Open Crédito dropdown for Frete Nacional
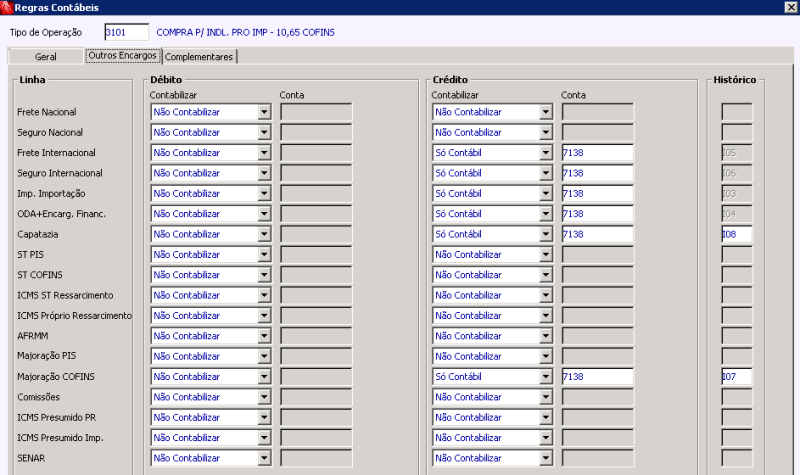Image resolution: width=800 pixels, height=475 pixels. 546,112
